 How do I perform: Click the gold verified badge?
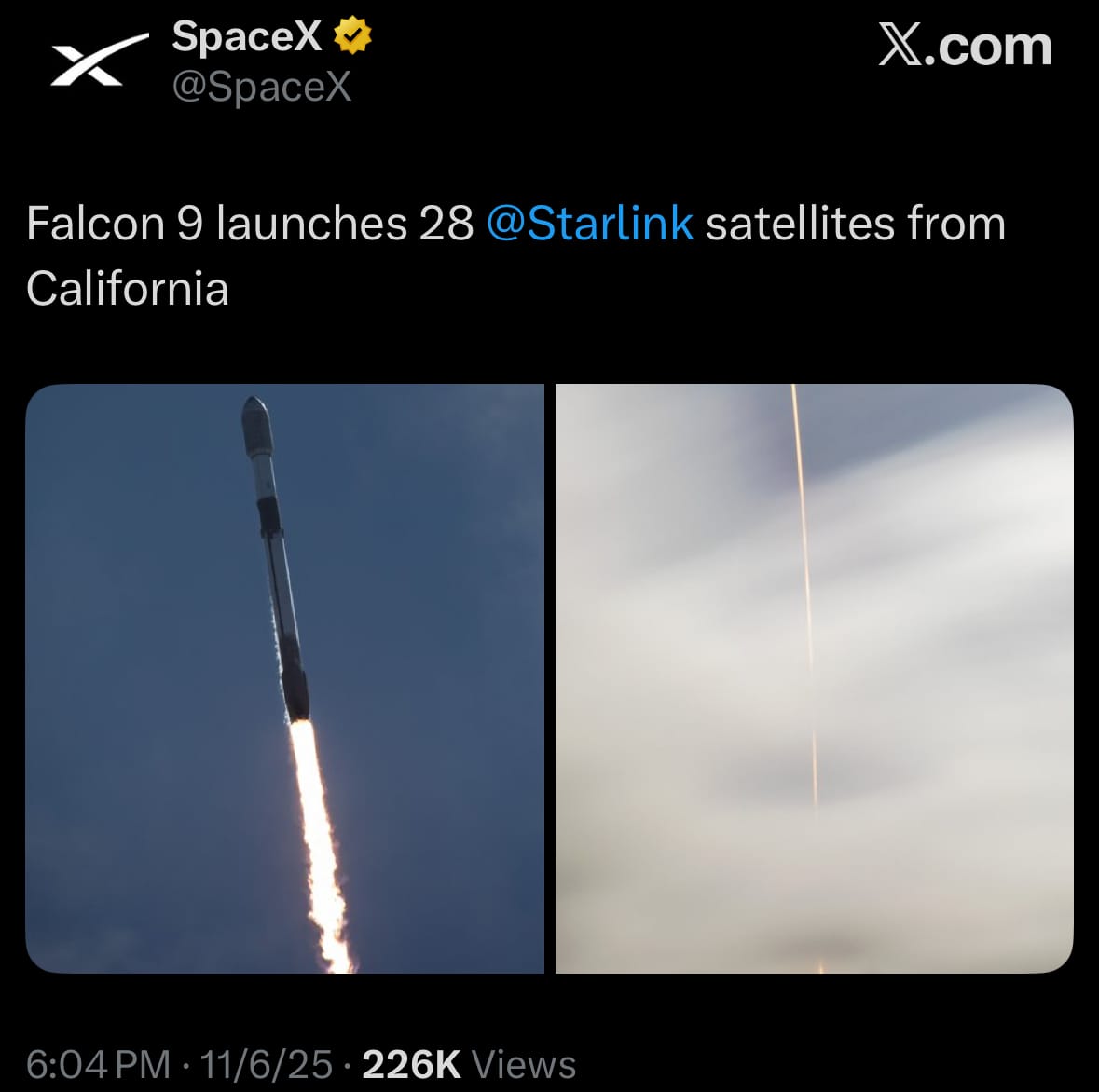pyautogui.click(x=351, y=37)
